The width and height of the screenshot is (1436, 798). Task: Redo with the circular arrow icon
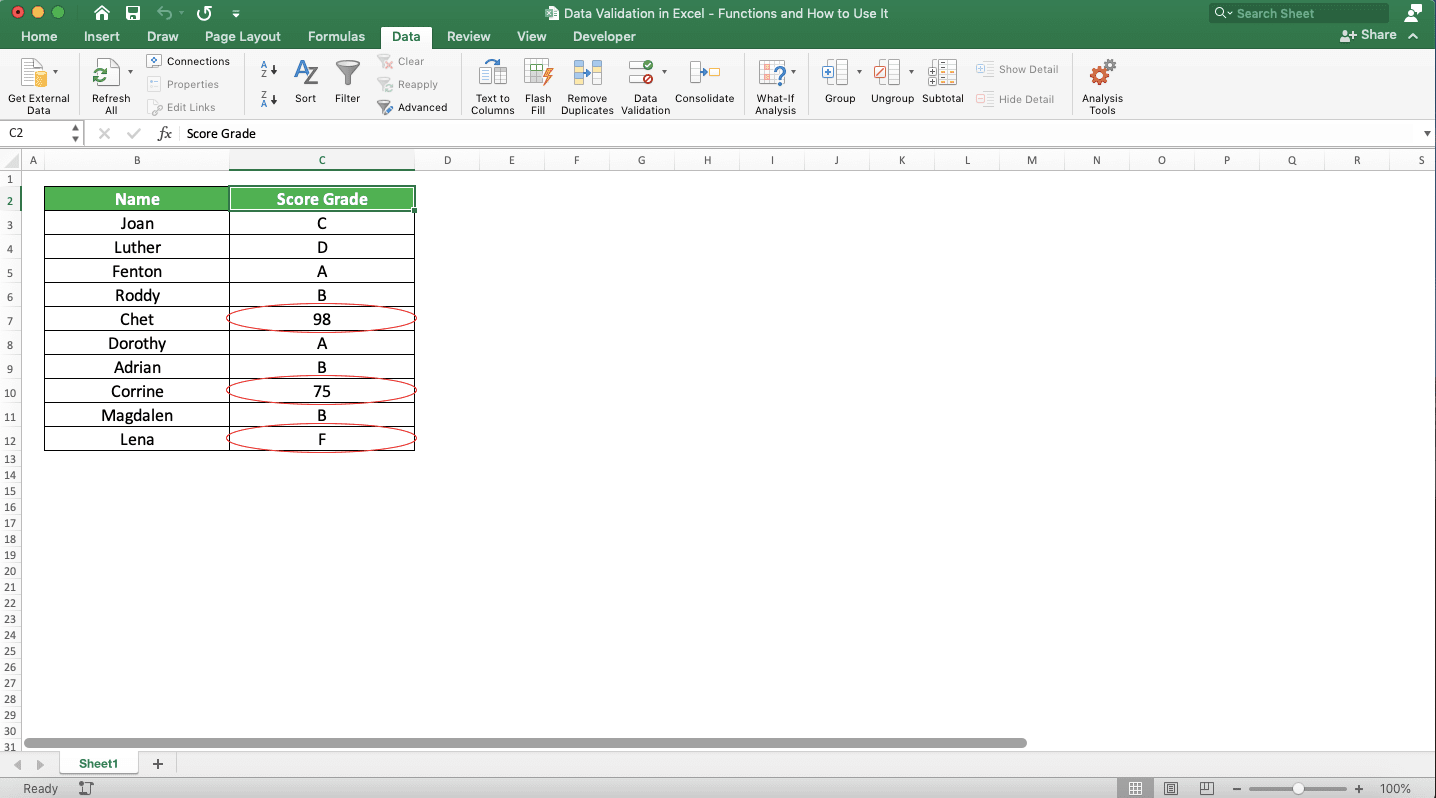pos(204,13)
